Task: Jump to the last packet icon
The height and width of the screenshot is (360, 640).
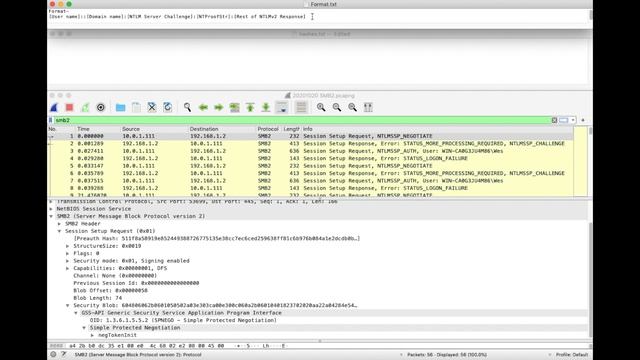Action: pyautogui.click(x=266, y=107)
